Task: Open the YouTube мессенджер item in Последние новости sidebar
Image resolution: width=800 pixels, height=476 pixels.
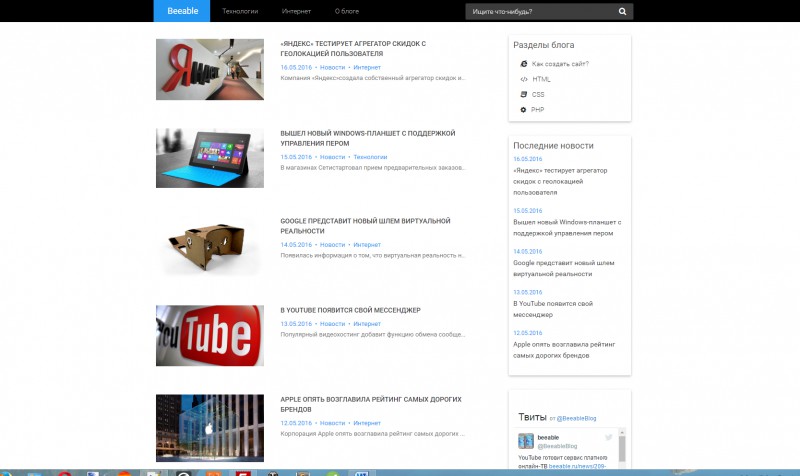Action: [x=553, y=309]
